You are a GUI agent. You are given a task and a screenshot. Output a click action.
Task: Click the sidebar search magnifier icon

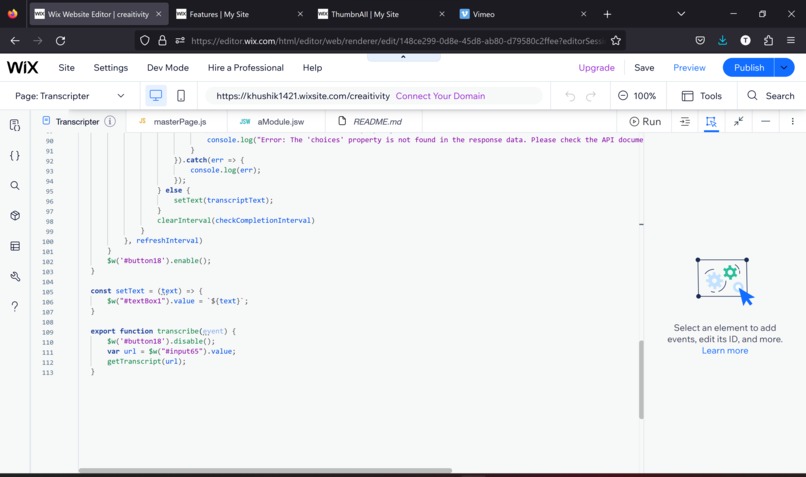coord(15,186)
